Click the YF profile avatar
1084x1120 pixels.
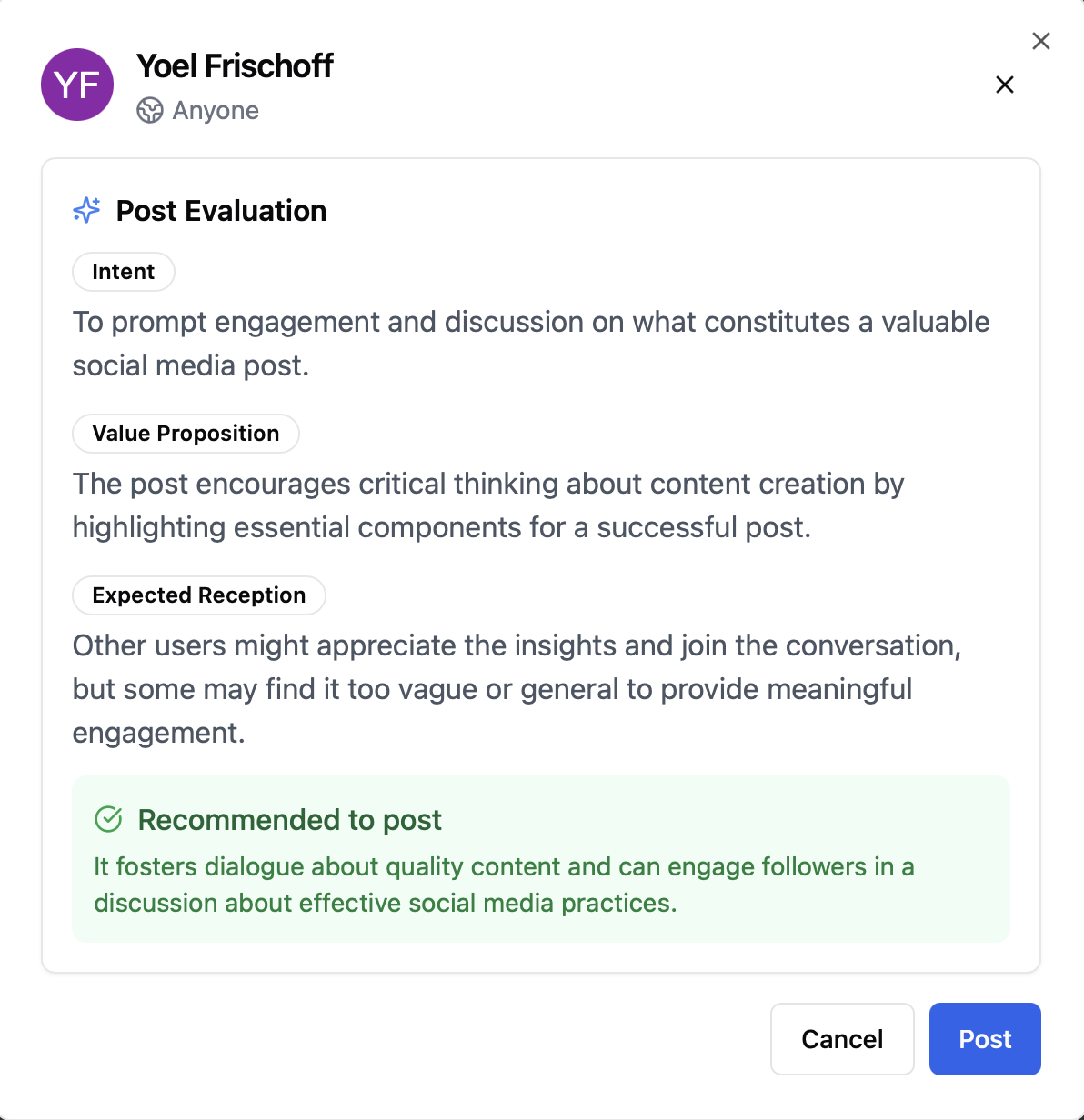77,85
